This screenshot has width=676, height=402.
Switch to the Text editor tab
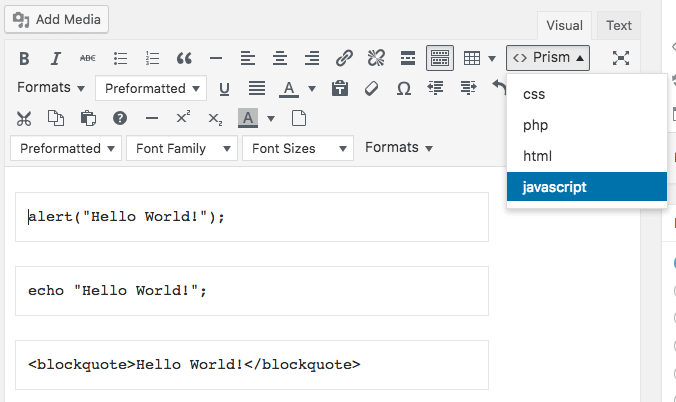click(619, 26)
